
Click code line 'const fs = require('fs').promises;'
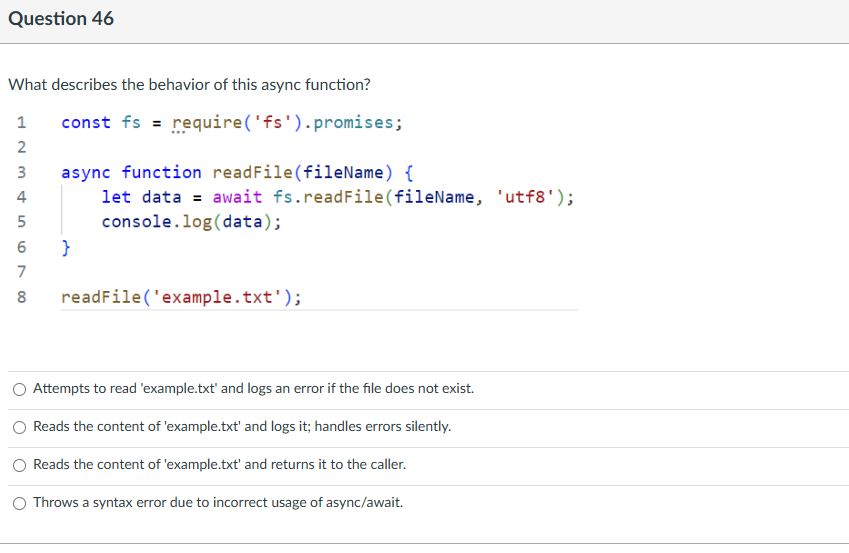tap(232, 123)
